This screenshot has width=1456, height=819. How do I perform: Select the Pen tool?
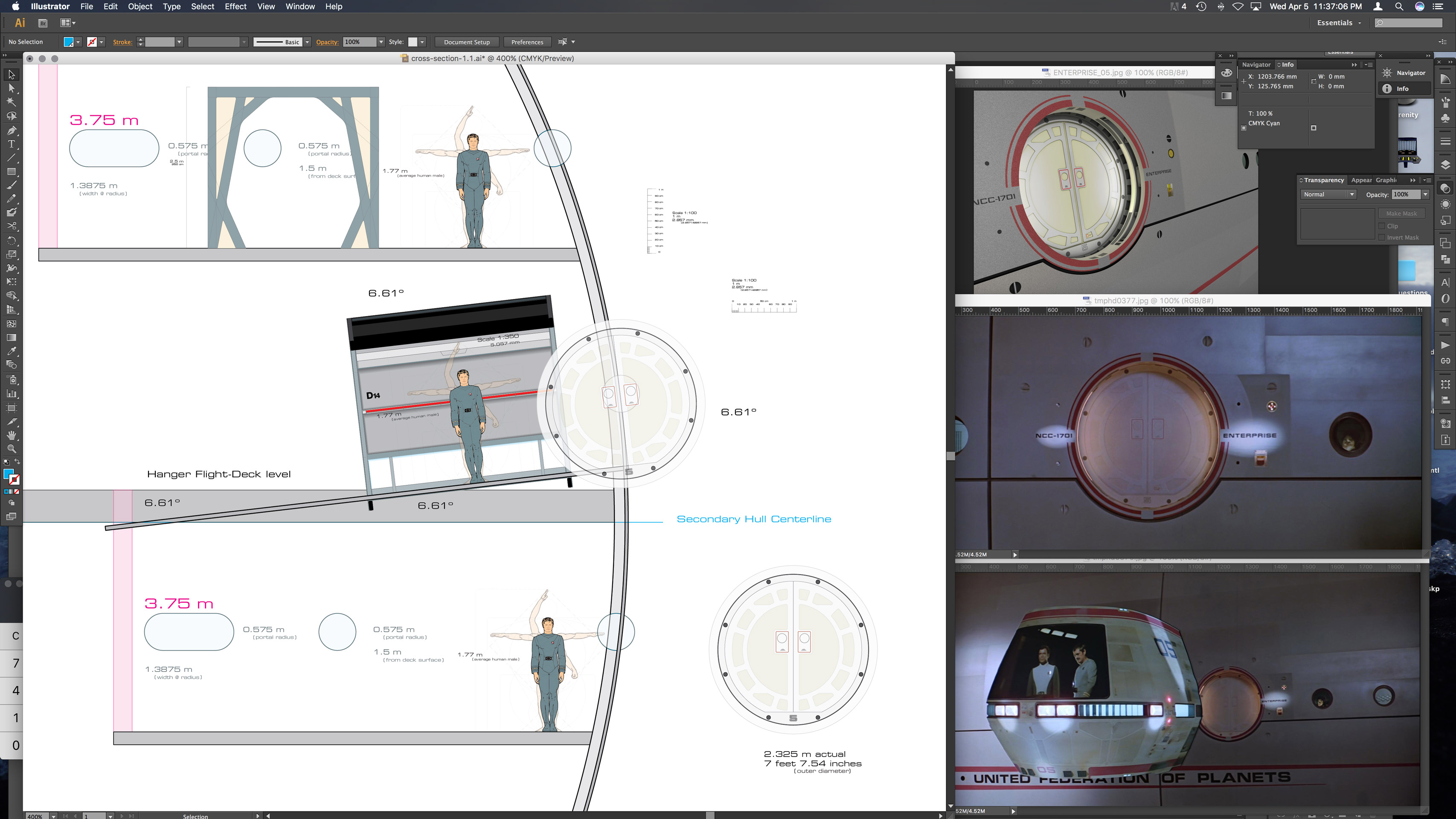pos(11,130)
